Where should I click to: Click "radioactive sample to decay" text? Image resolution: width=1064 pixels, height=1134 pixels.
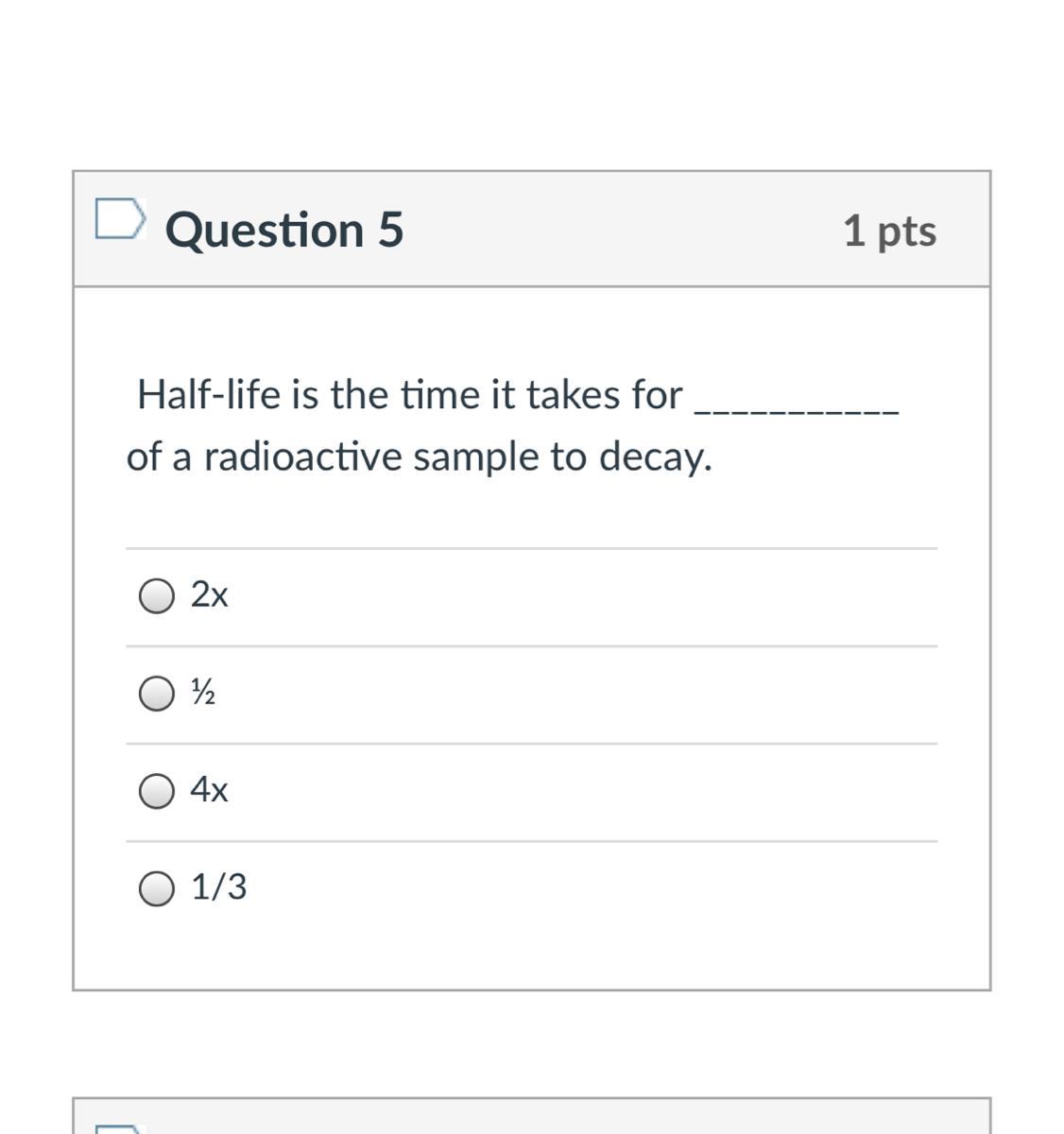[457, 457]
